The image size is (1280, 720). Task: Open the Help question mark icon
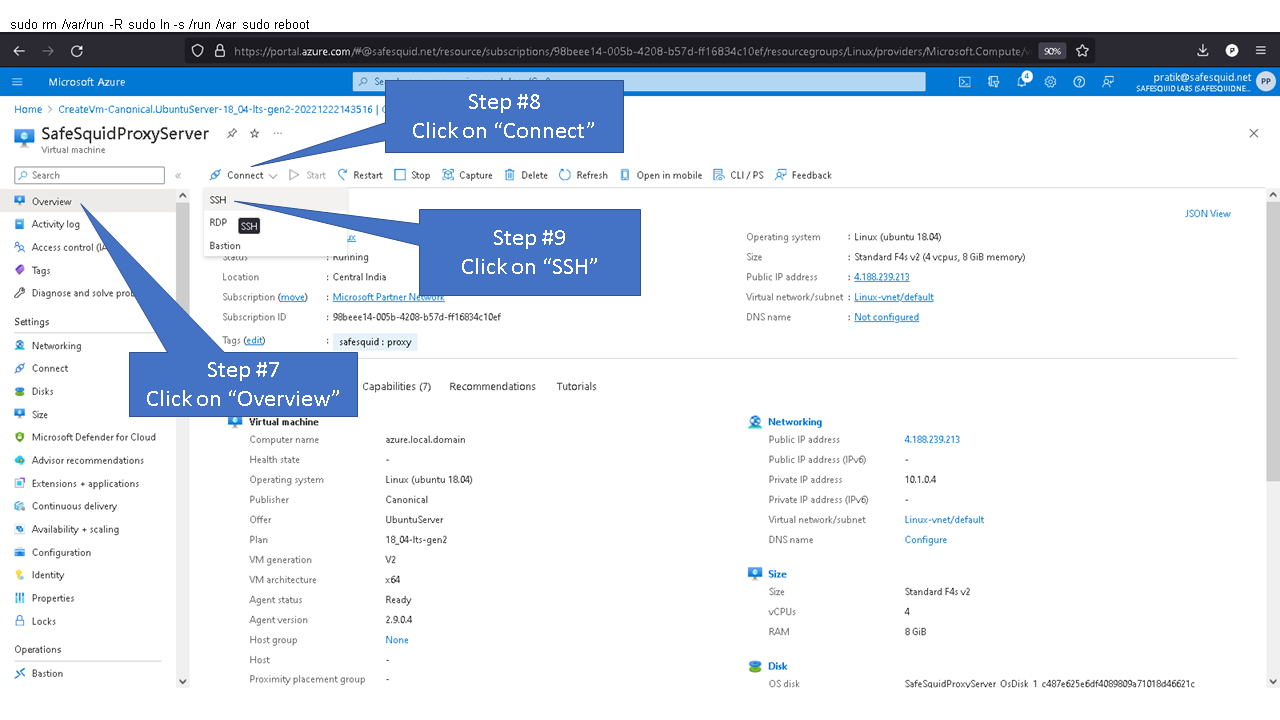pyautogui.click(x=1079, y=82)
